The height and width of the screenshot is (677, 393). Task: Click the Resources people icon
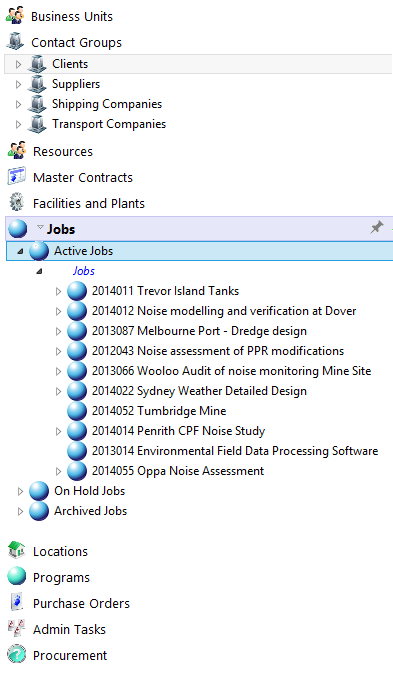pyautogui.click(x=17, y=151)
